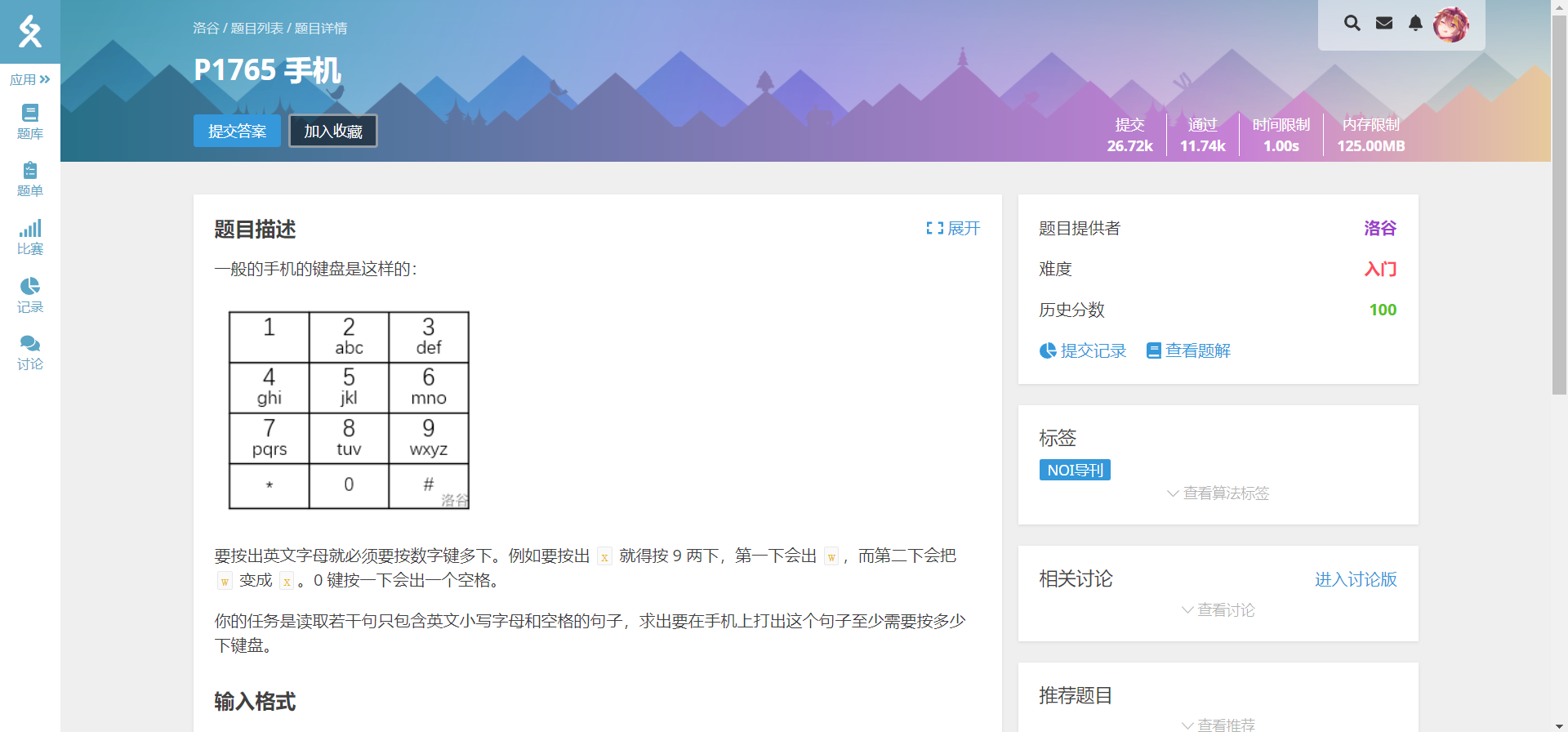Open the messages envelope icon
Viewport: 1568px width, 732px height.
coord(1384,24)
